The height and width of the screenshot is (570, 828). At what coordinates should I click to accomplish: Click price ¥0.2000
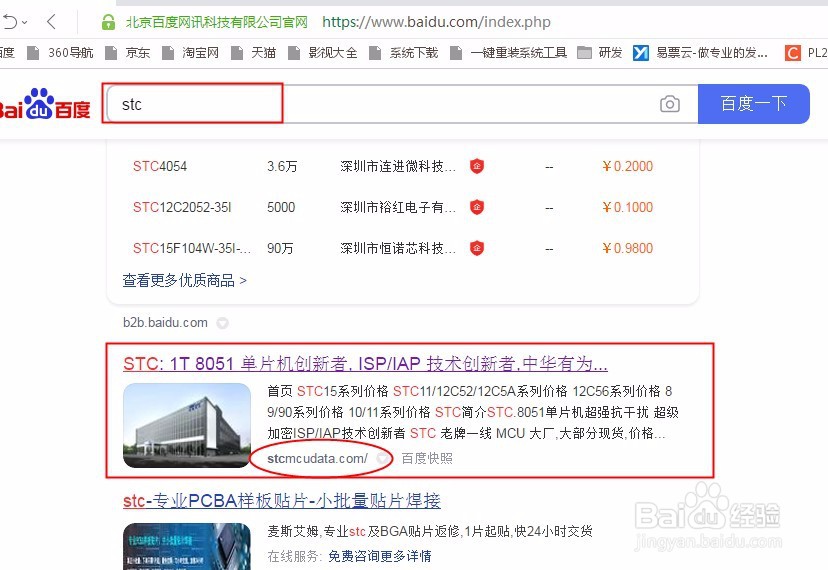coord(627,166)
